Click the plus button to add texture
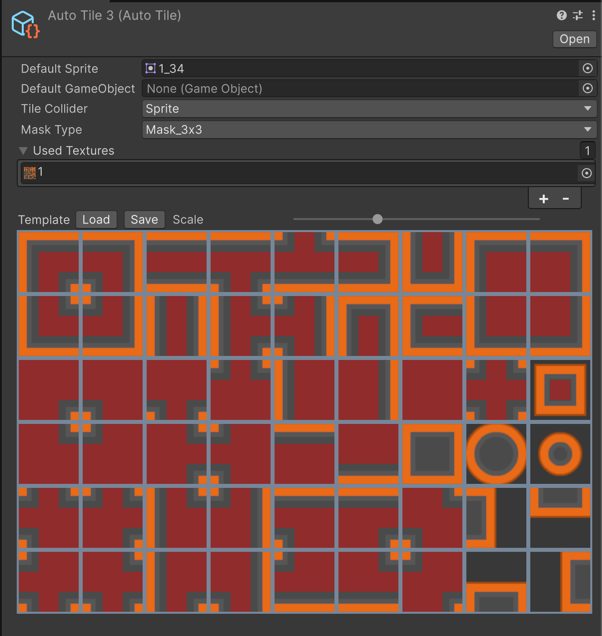This screenshot has width=602, height=636. [x=543, y=198]
